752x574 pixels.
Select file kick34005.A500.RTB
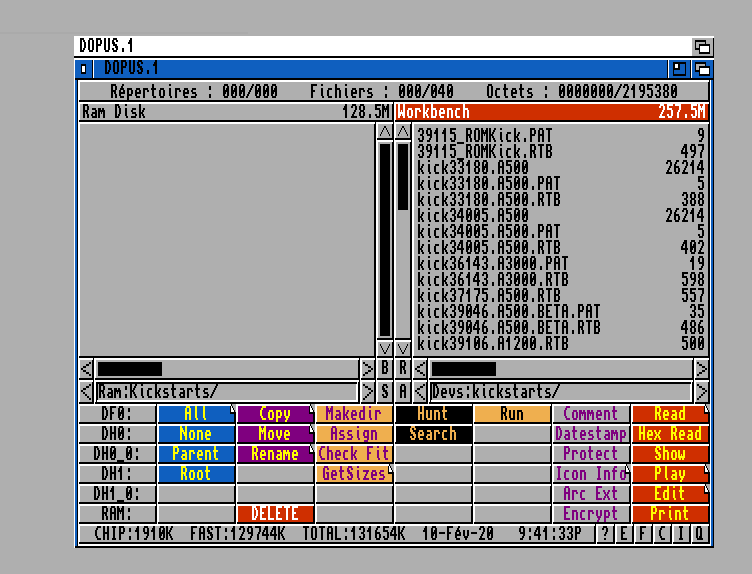(x=561, y=247)
